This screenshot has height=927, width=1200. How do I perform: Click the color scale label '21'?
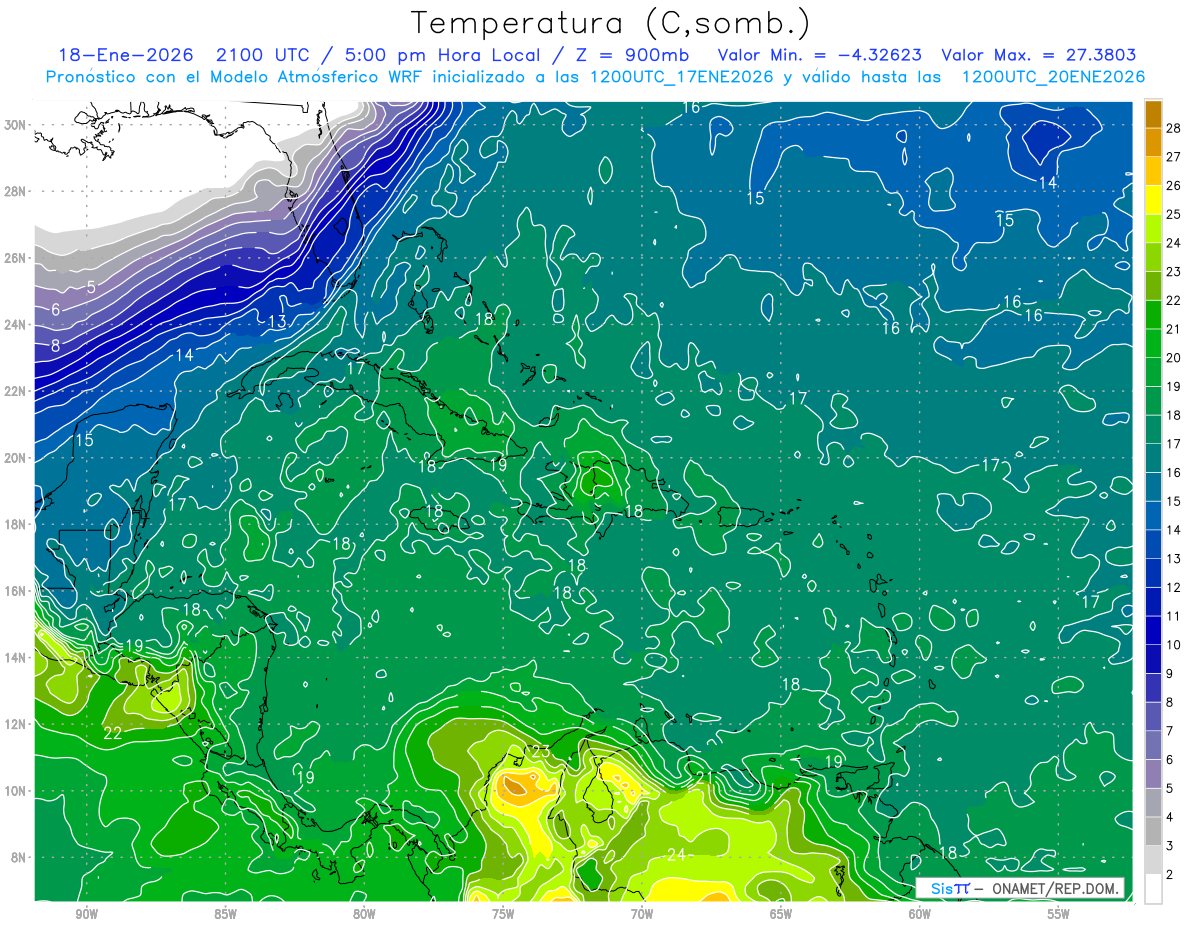[x=1174, y=329]
